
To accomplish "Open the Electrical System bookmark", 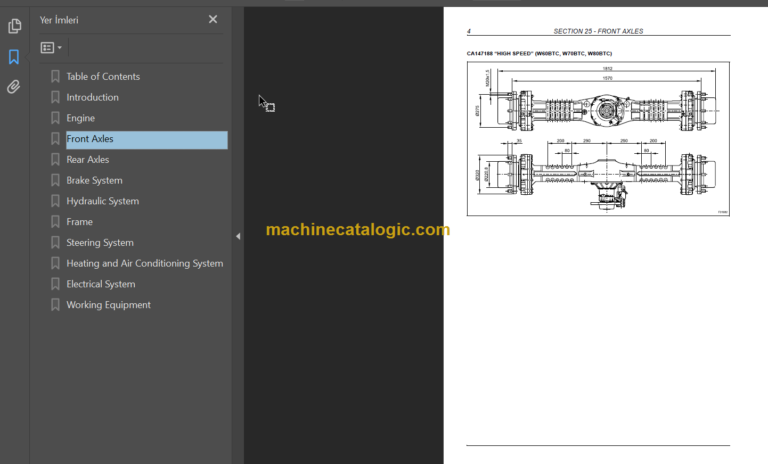I will tap(101, 284).
